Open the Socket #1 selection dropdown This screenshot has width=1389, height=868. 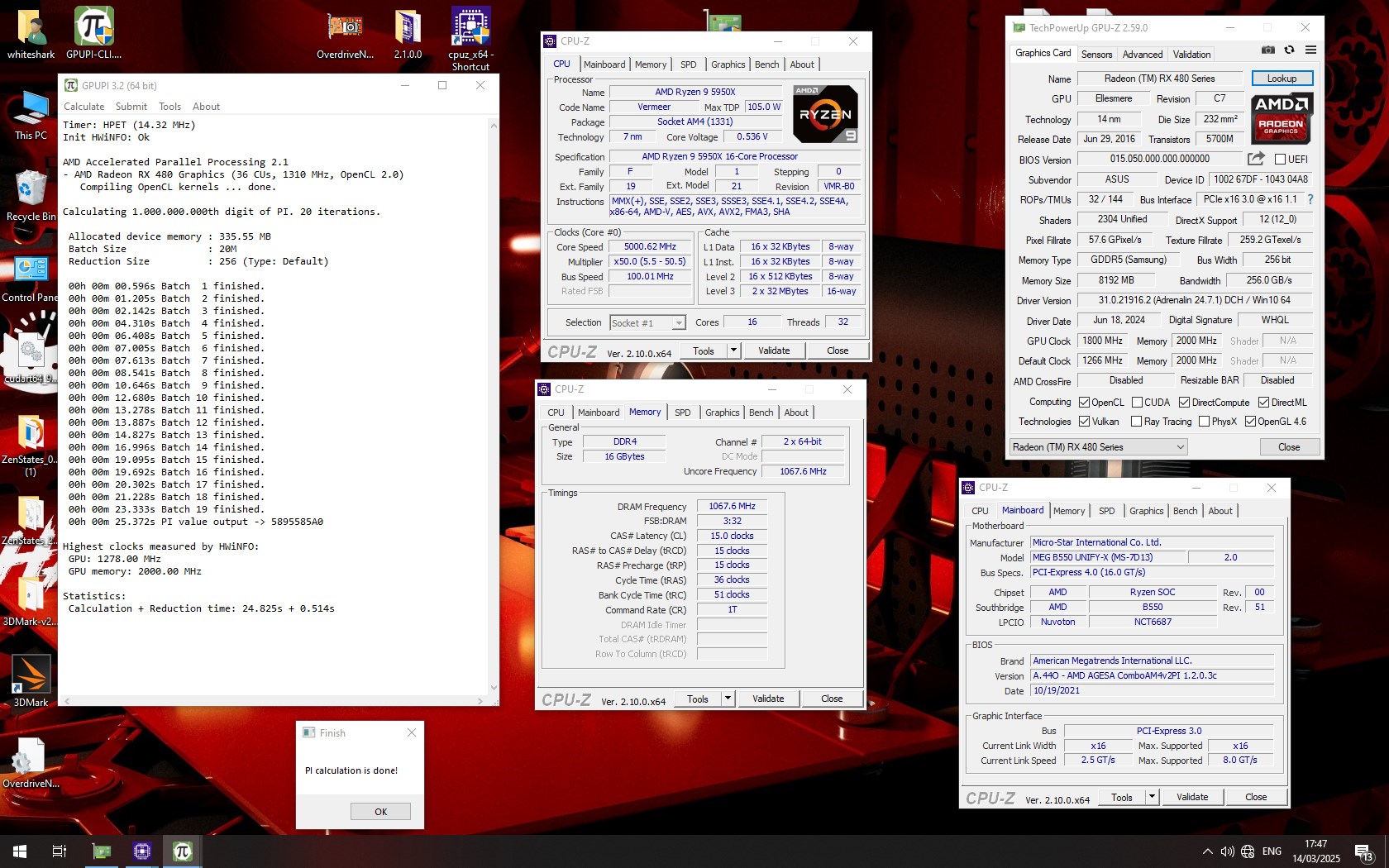[x=647, y=323]
